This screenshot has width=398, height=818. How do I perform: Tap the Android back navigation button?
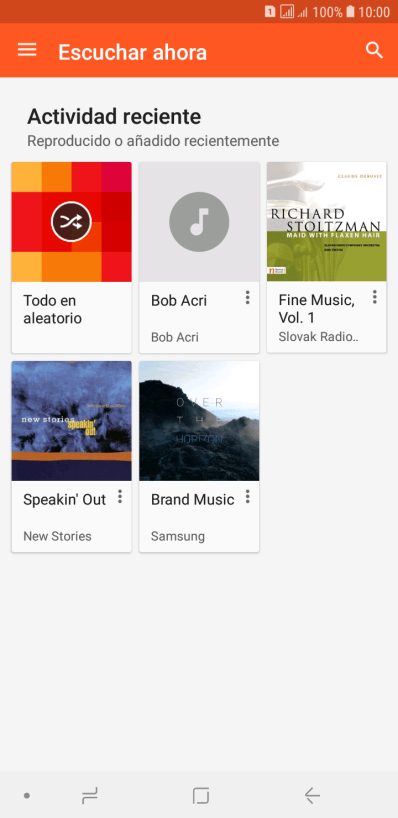click(312, 796)
